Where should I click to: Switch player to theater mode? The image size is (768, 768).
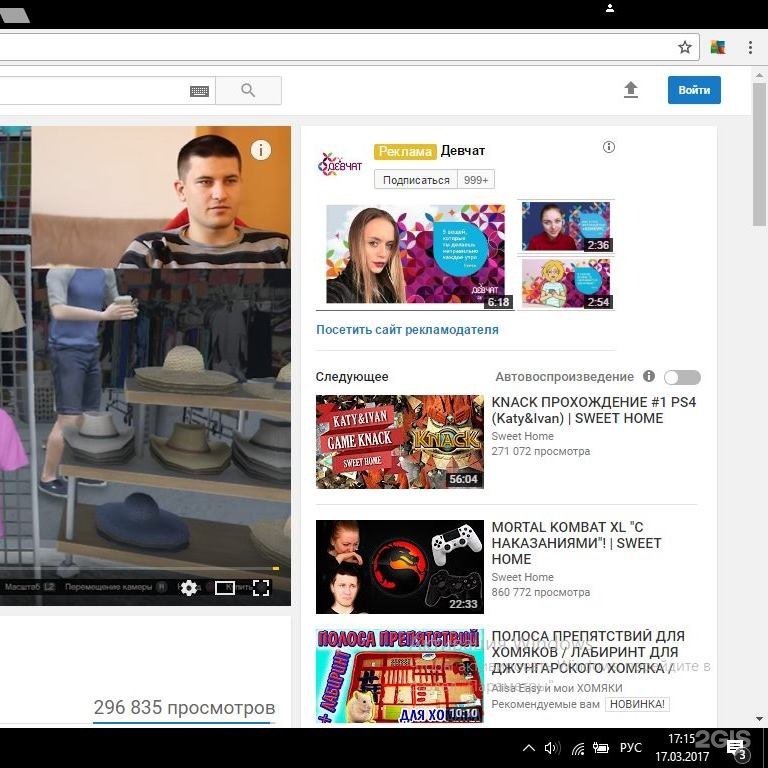(225, 588)
